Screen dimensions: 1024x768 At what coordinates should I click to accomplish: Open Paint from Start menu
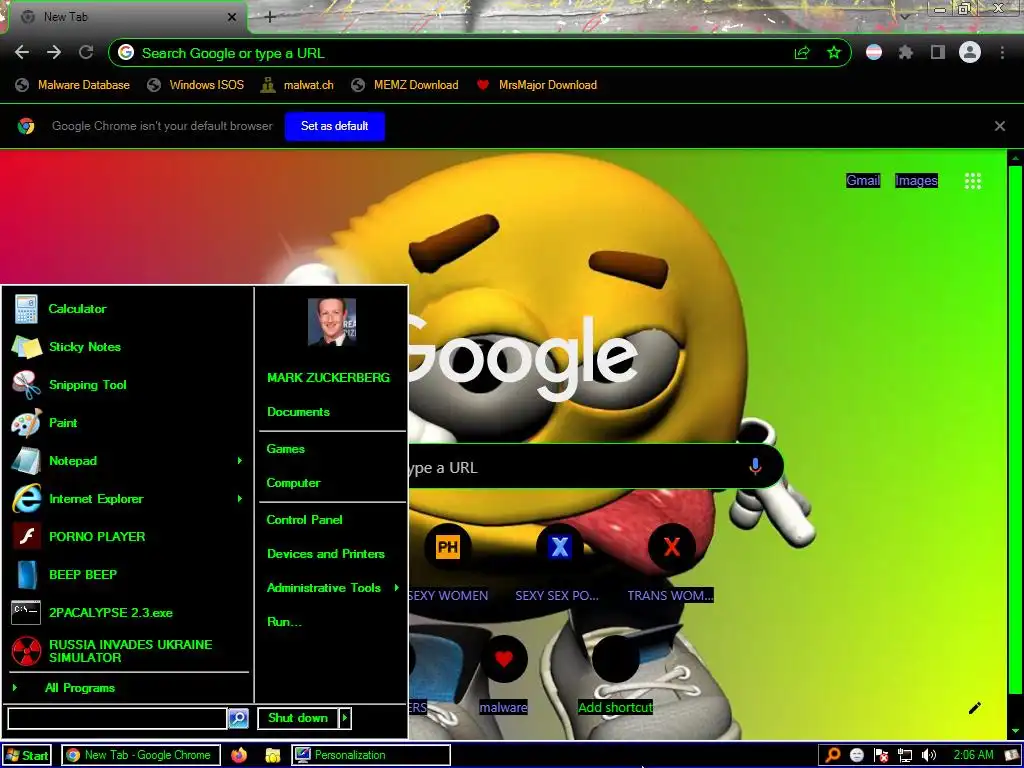pyautogui.click(x=129, y=423)
